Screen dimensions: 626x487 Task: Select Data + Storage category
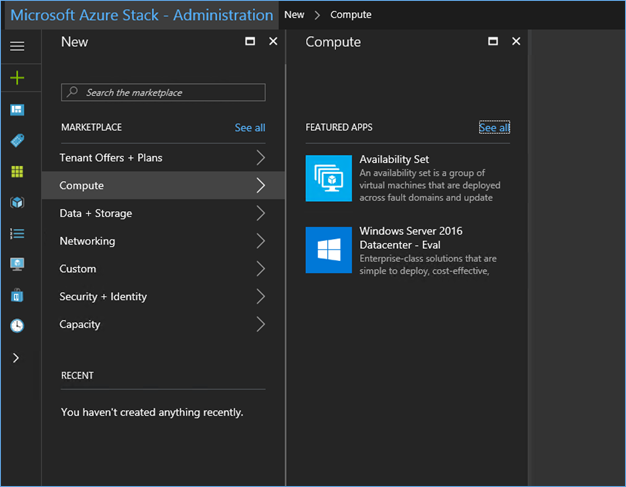(163, 213)
